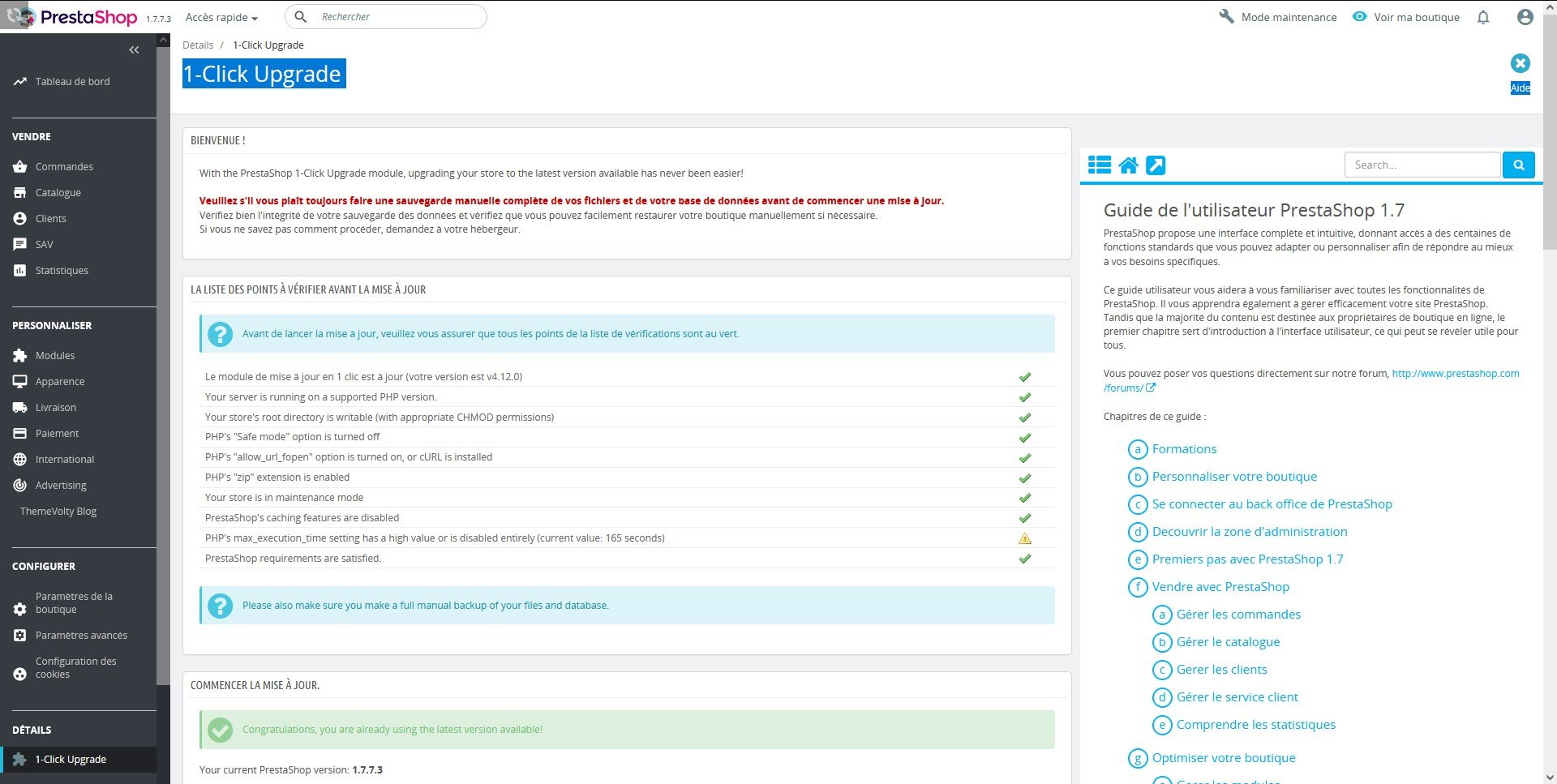Open prestashop.com forums link

tap(1311, 381)
